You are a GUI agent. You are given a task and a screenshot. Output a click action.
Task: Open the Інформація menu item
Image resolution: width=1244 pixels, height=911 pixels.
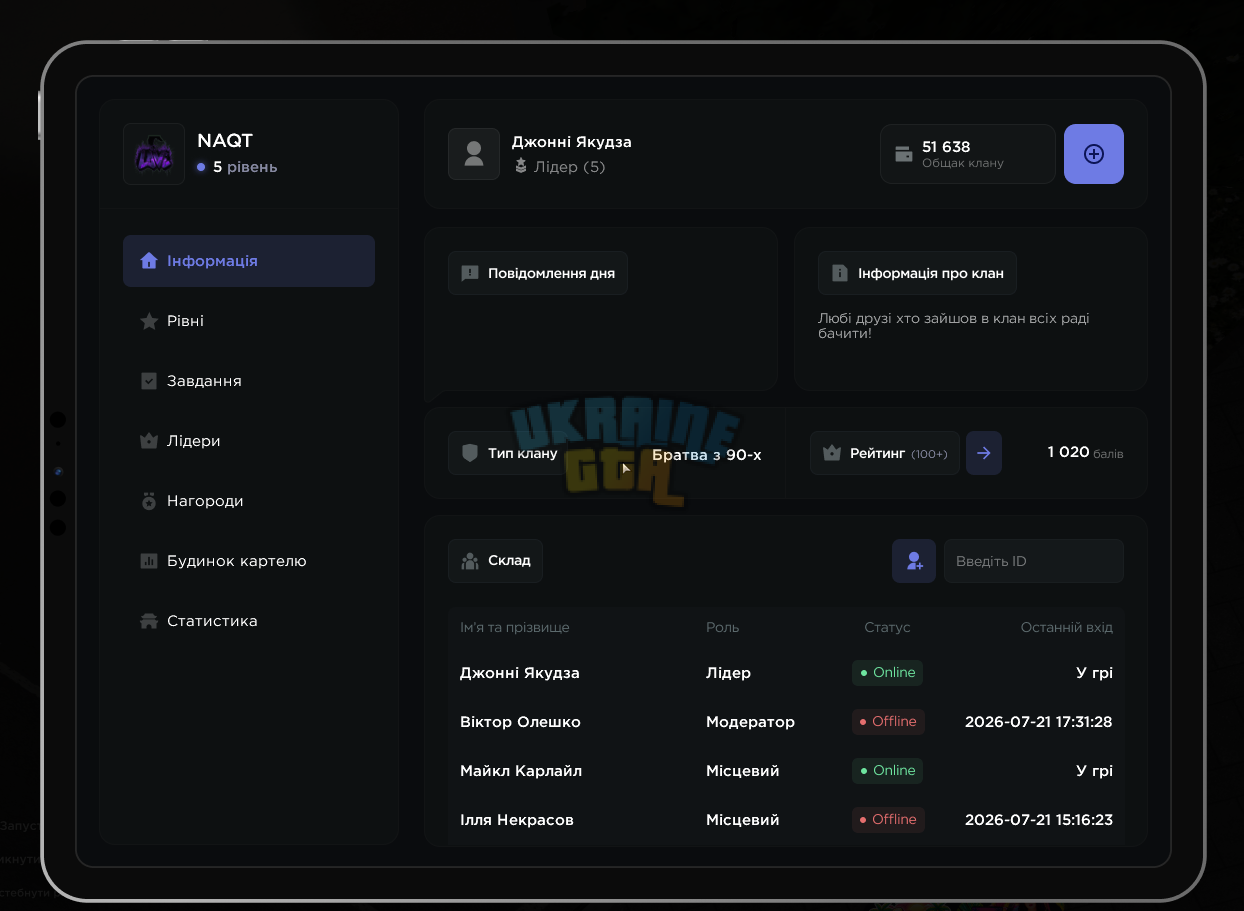pos(249,261)
